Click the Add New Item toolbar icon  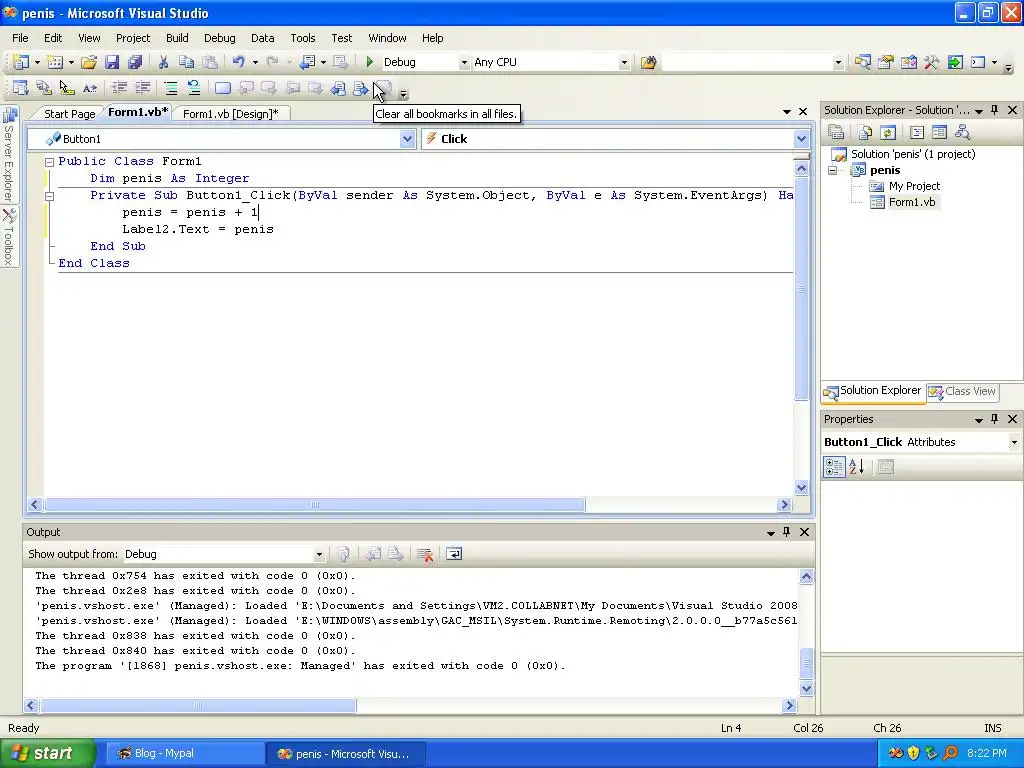55,62
